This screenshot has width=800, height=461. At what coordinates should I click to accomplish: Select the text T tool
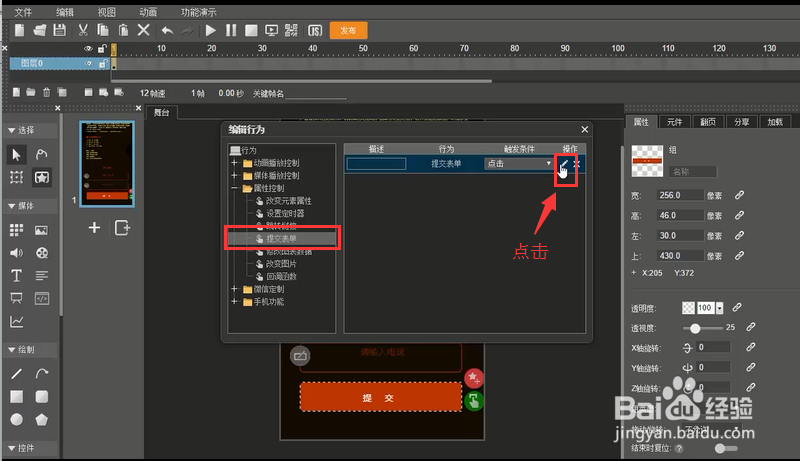point(16,276)
